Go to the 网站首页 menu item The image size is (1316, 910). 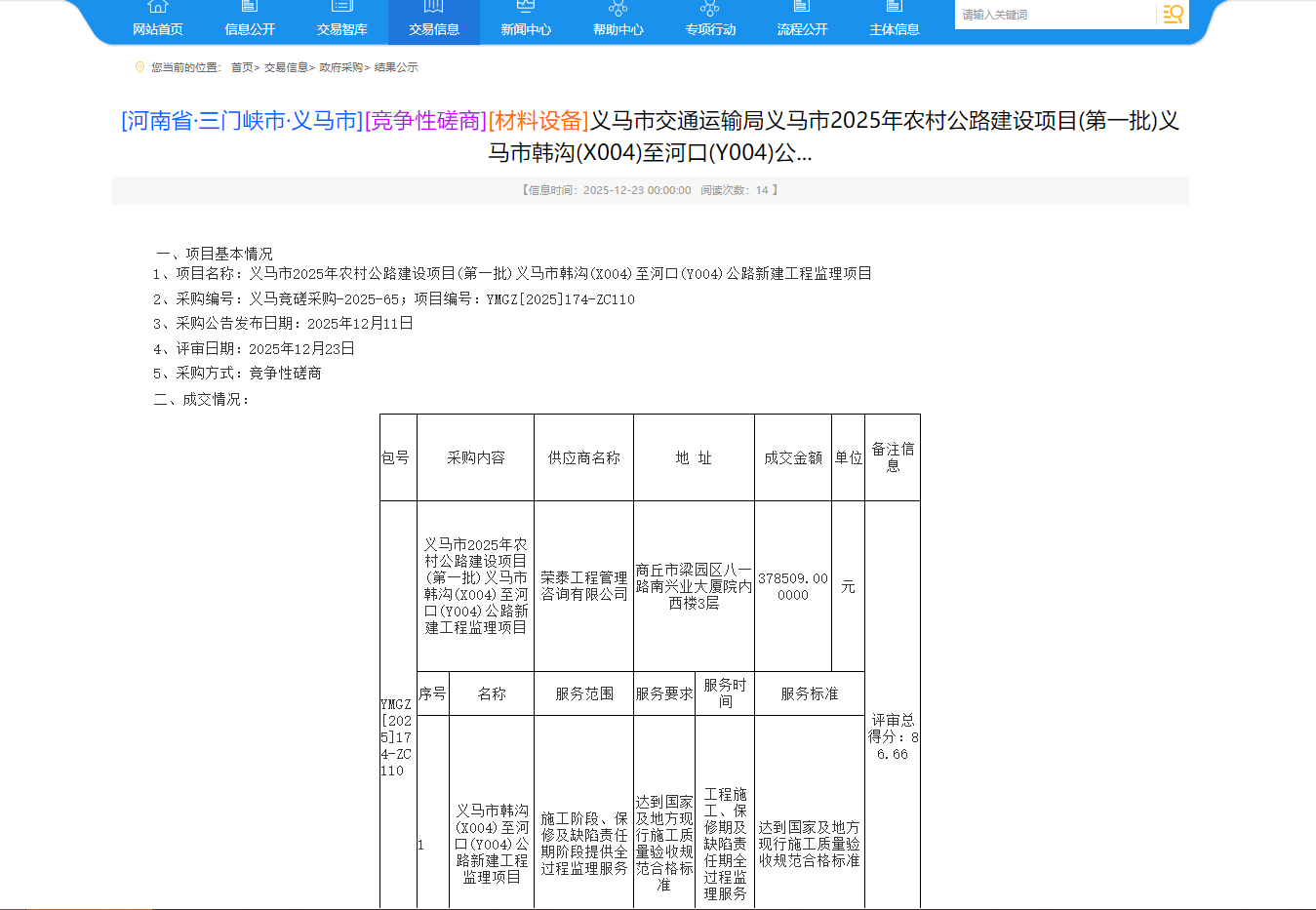158,29
